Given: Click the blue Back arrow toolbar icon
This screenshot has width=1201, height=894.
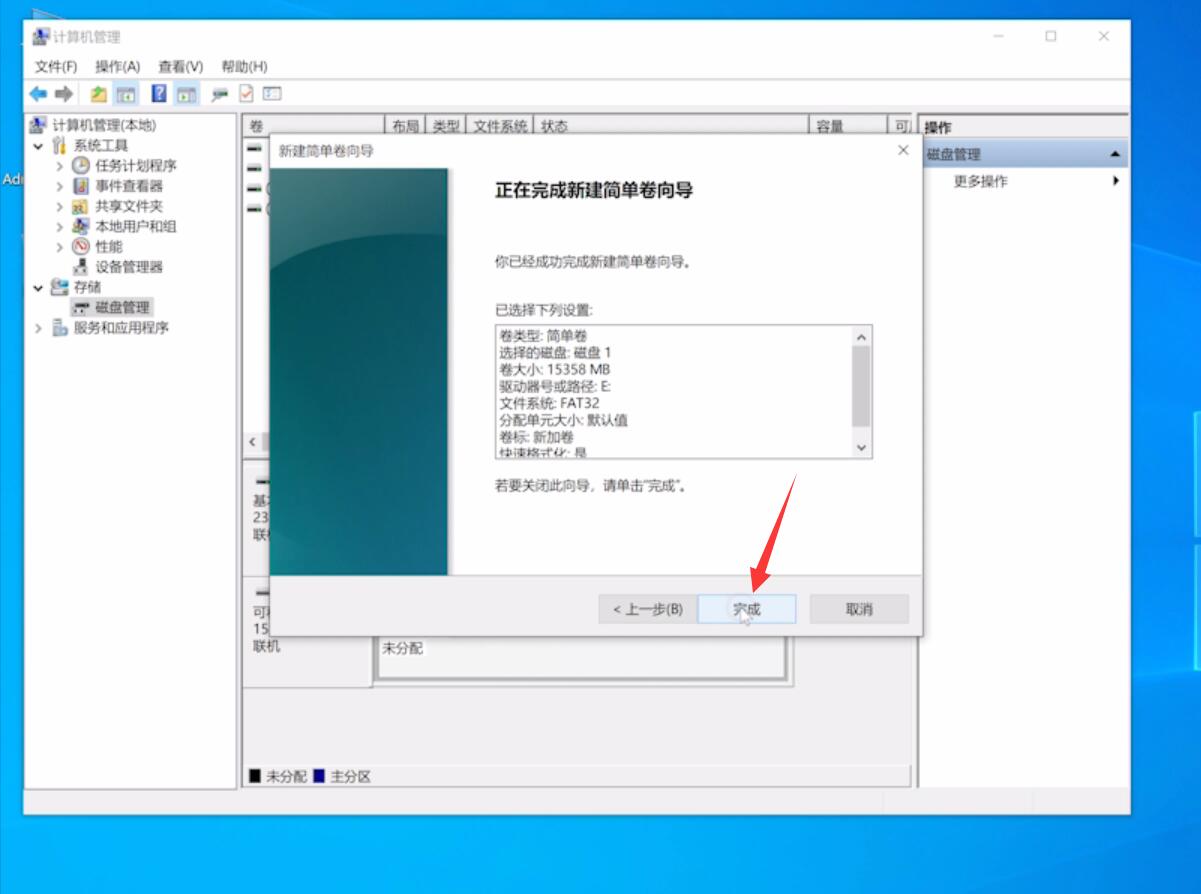Looking at the screenshot, I should (x=38, y=94).
